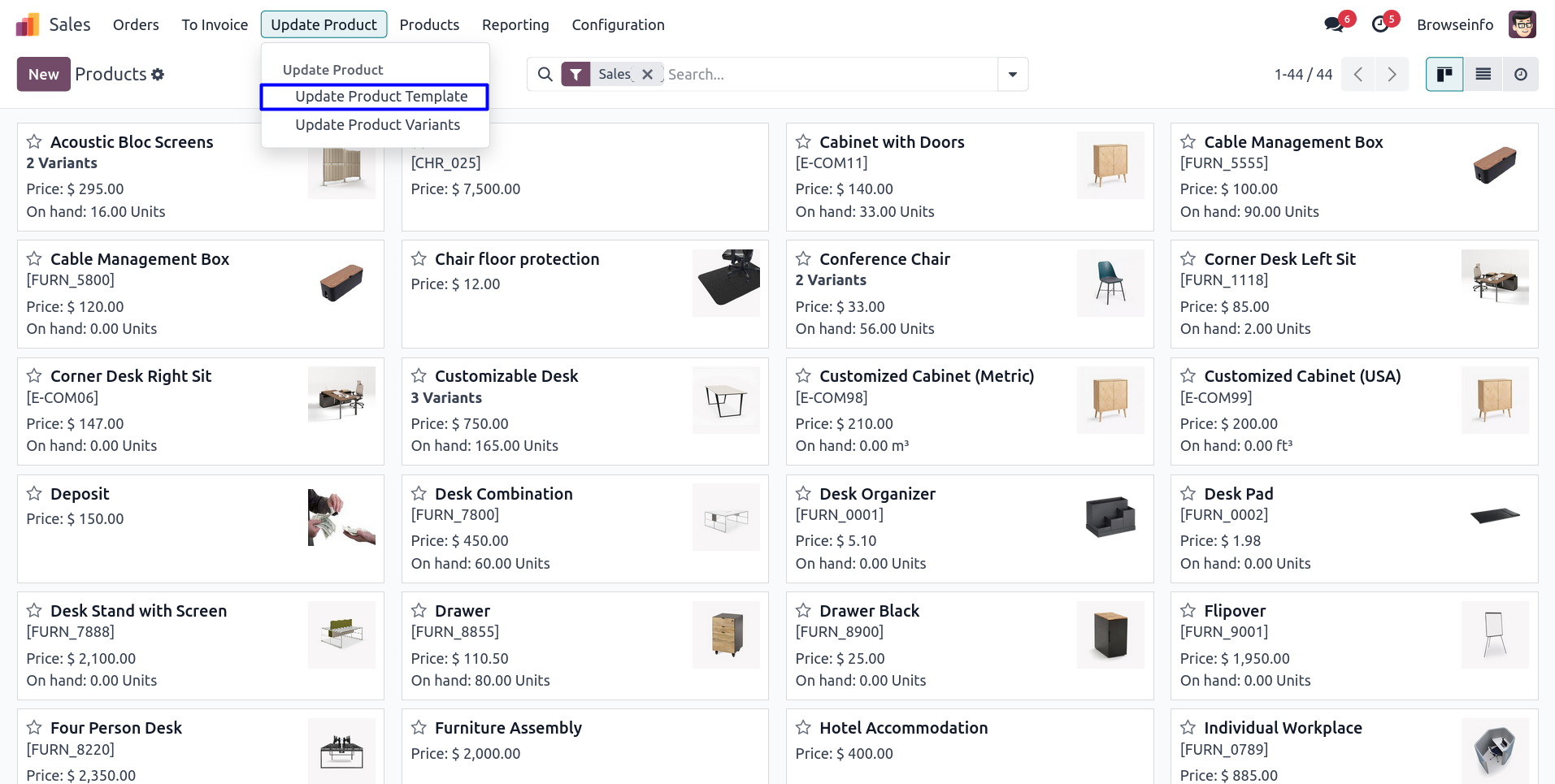Open the Reporting menu
The height and width of the screenshot is (784, 1555).
tap(515, 25)
